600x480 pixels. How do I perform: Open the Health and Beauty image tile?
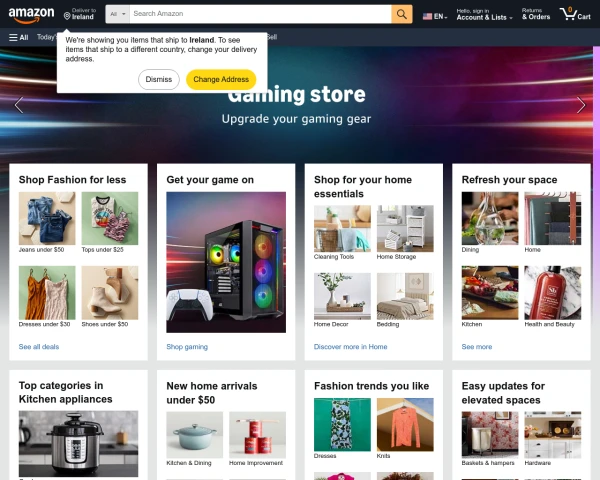point(553,293)
